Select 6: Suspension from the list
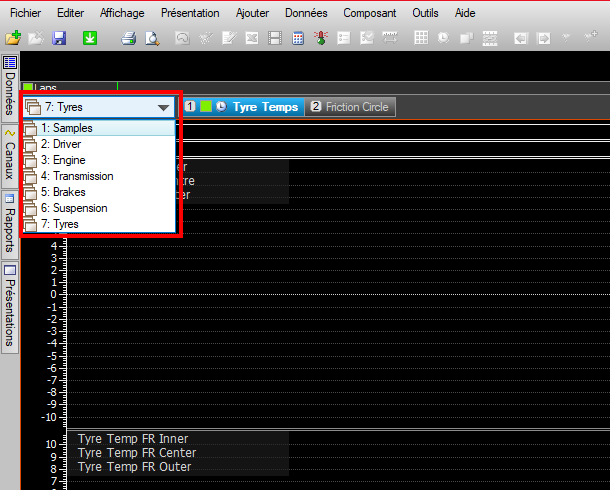 click(99, 208)
